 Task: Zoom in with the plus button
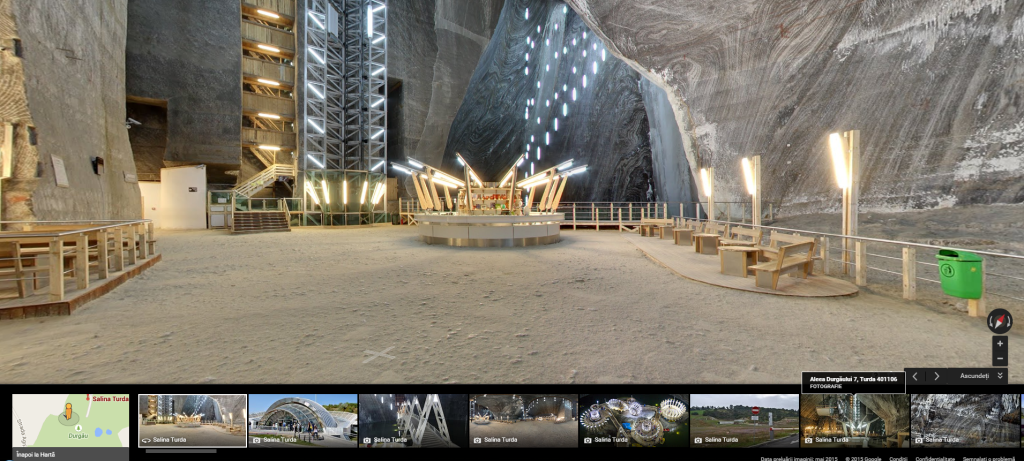1000,343
